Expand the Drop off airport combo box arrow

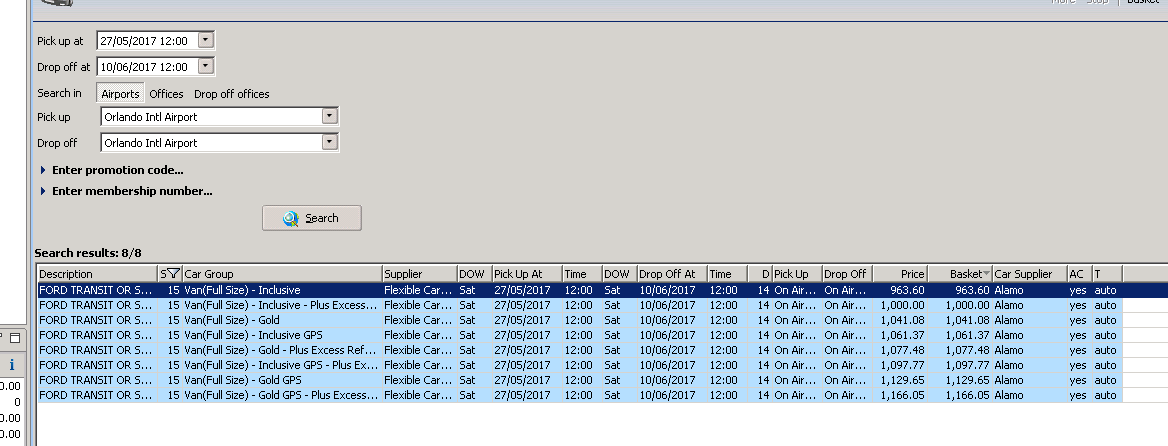[330, 142]
